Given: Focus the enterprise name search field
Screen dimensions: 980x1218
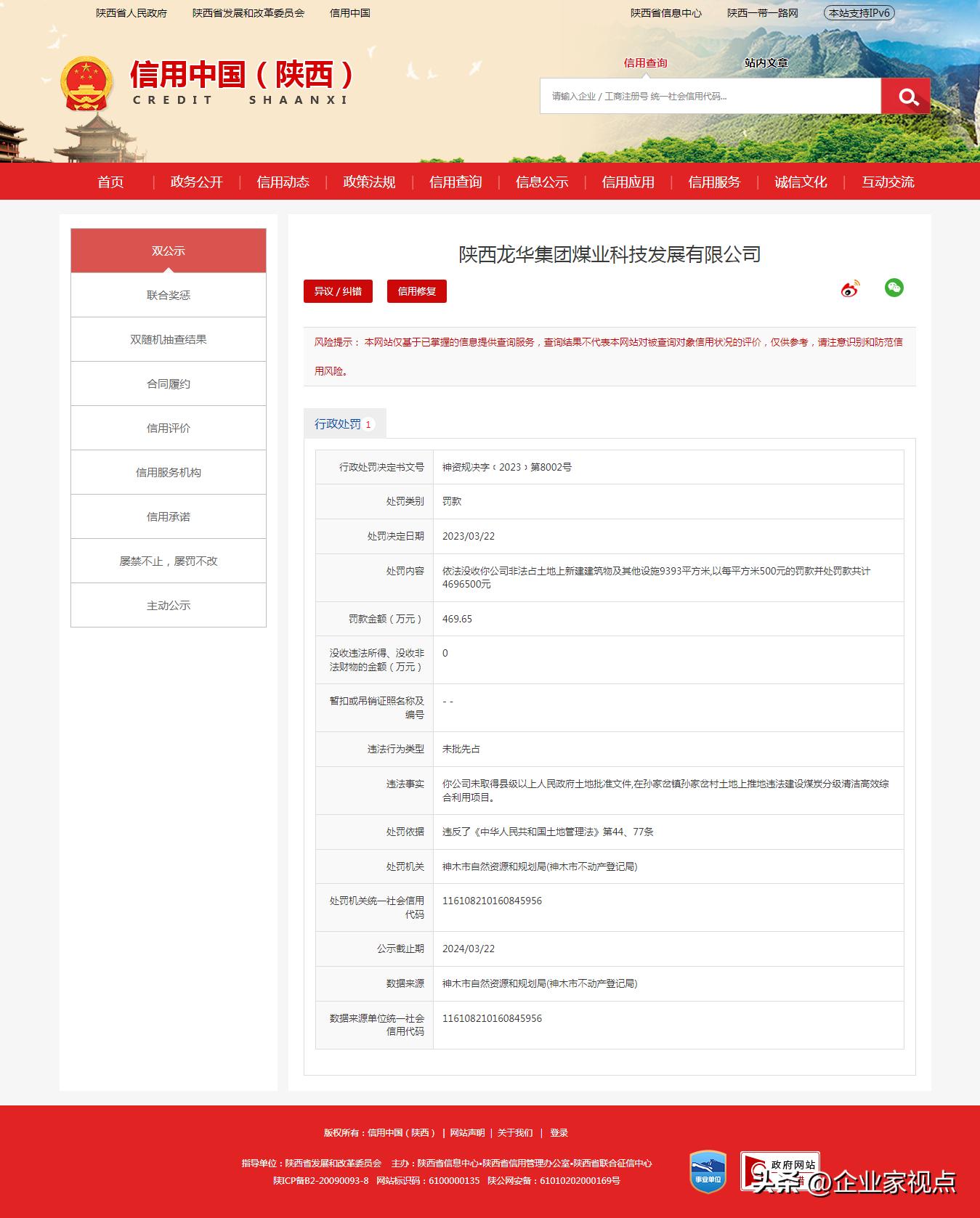Looking at the screenshot, I should (x=710, y=96).
